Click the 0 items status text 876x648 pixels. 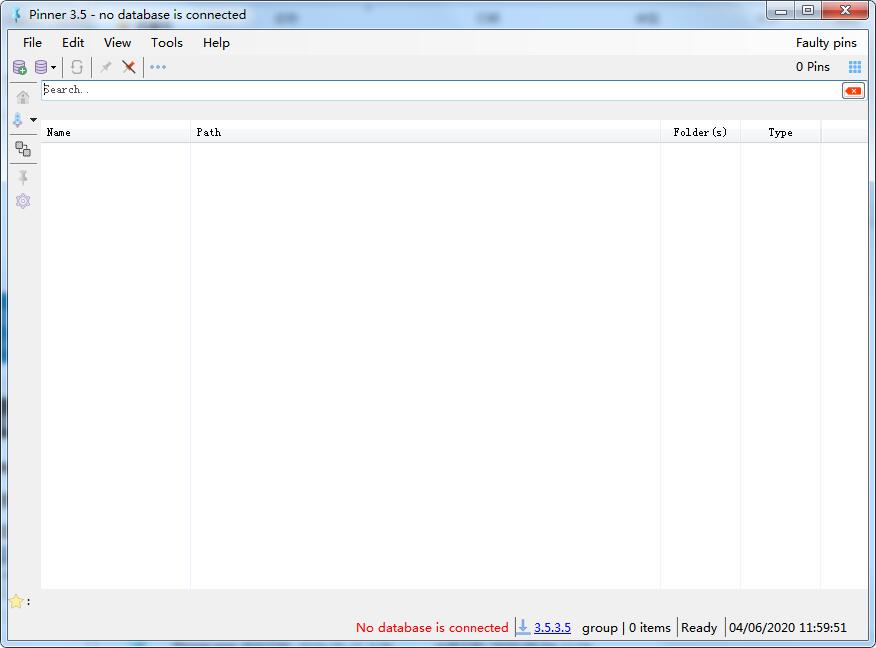[x=649, y=627]
